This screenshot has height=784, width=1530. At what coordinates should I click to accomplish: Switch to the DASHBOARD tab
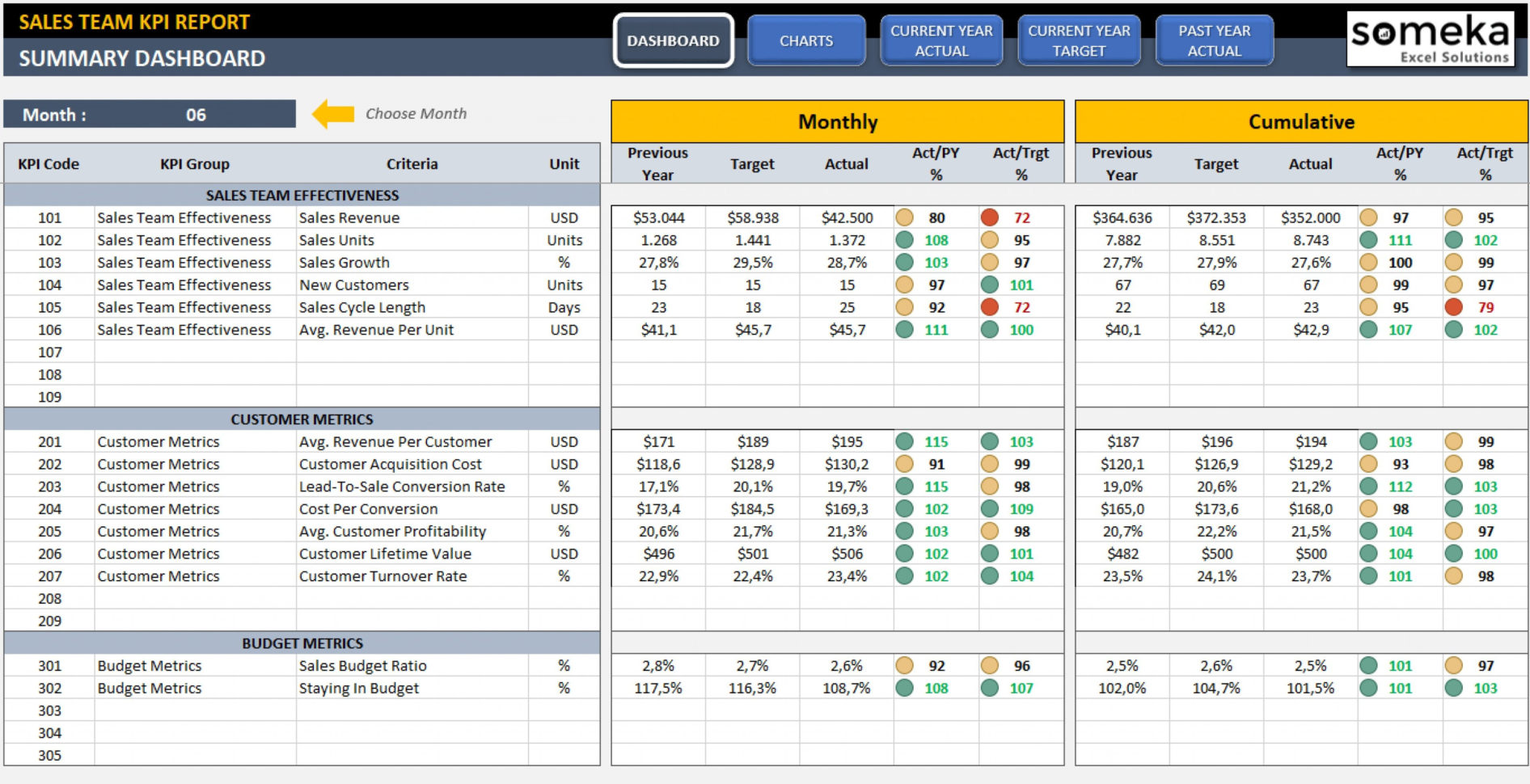[673, 40]
